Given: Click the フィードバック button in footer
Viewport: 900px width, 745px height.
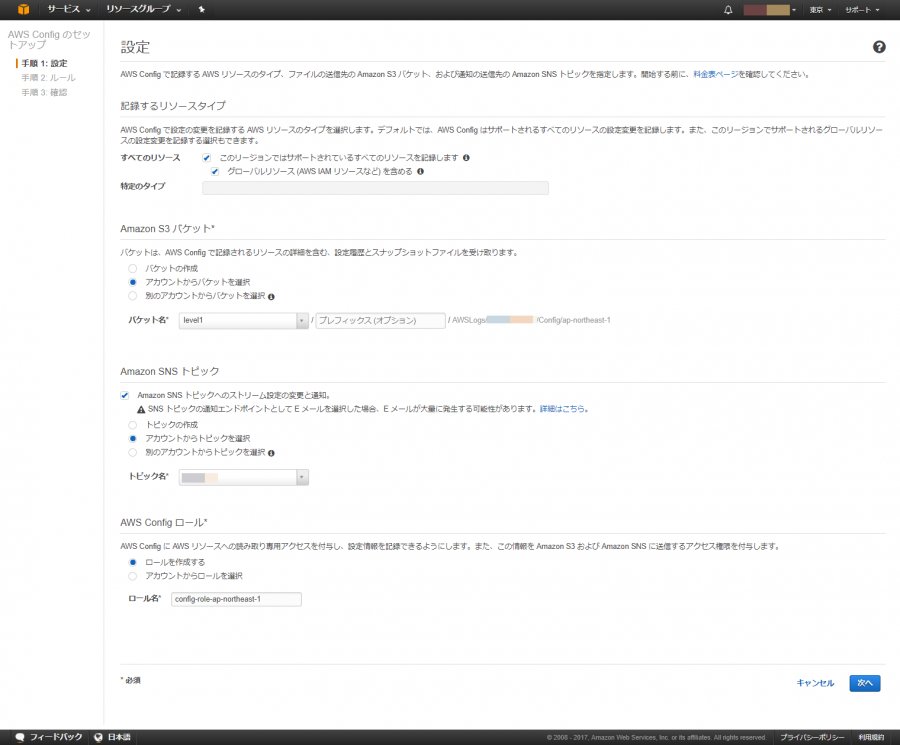Looking at the screenshot, I should click(x=49, y=737).
